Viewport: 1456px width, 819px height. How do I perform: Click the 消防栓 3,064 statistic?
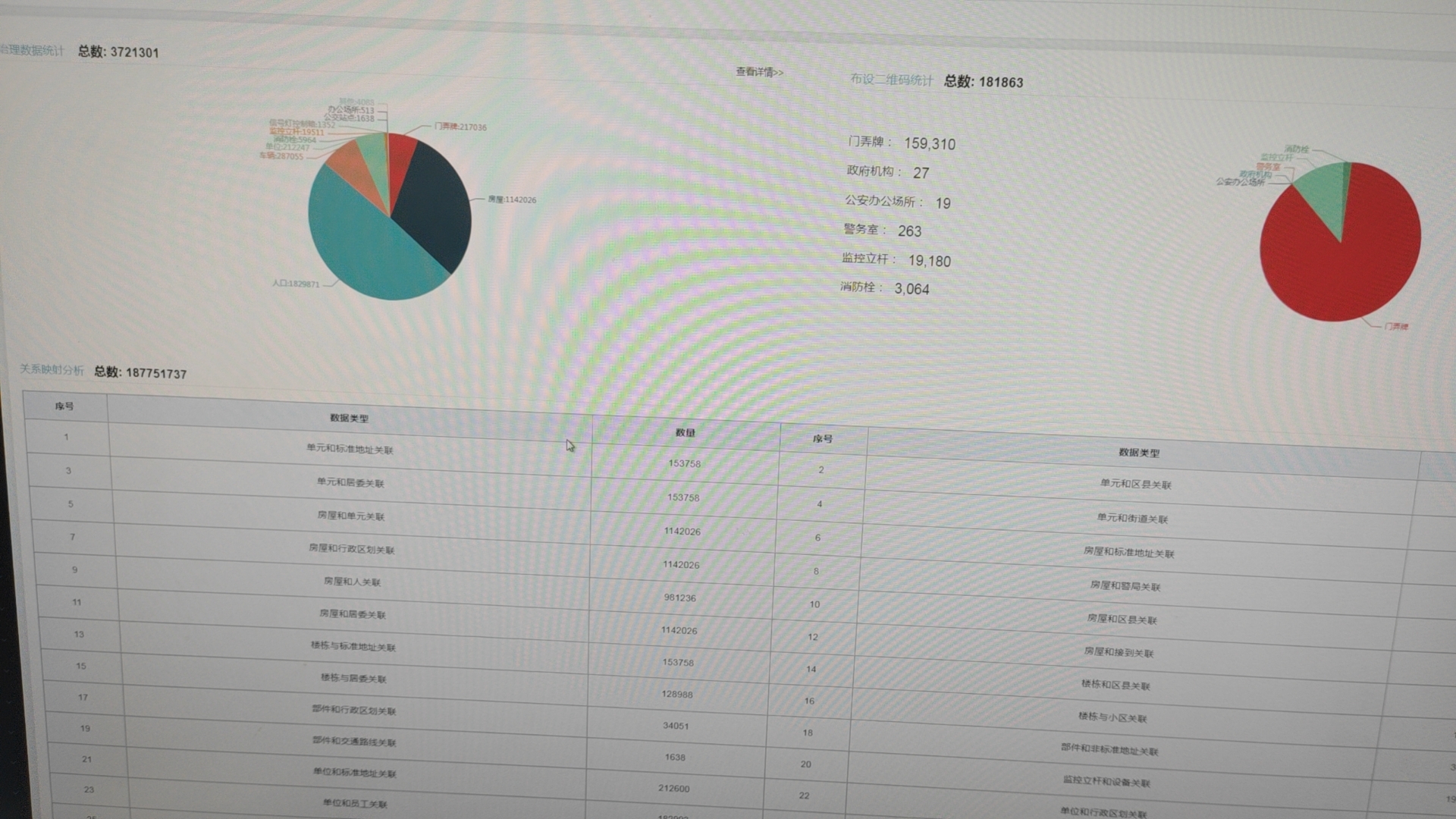(x=885, y=288)
